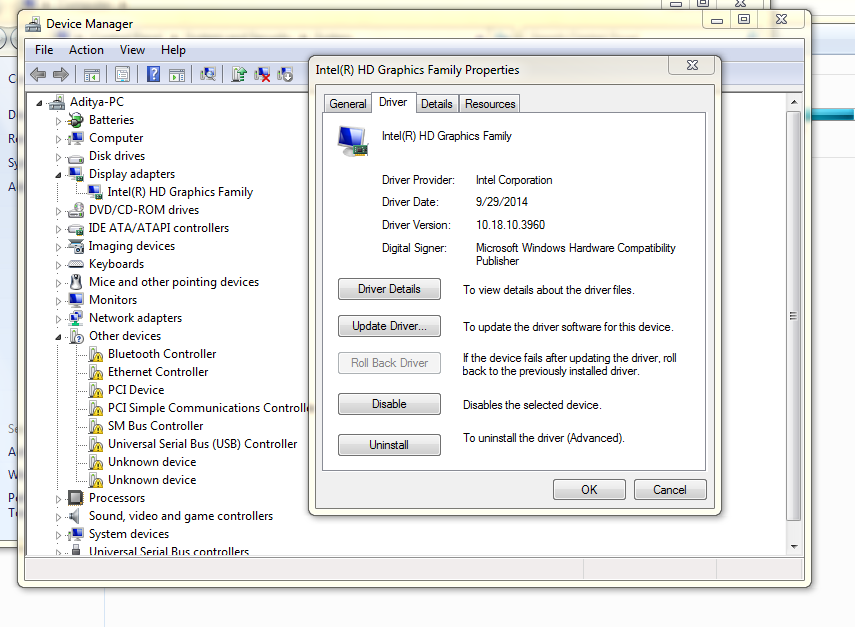Select Mice and other pointing devices icon
This screenshot has height=627, width=855.
point(76,282)
